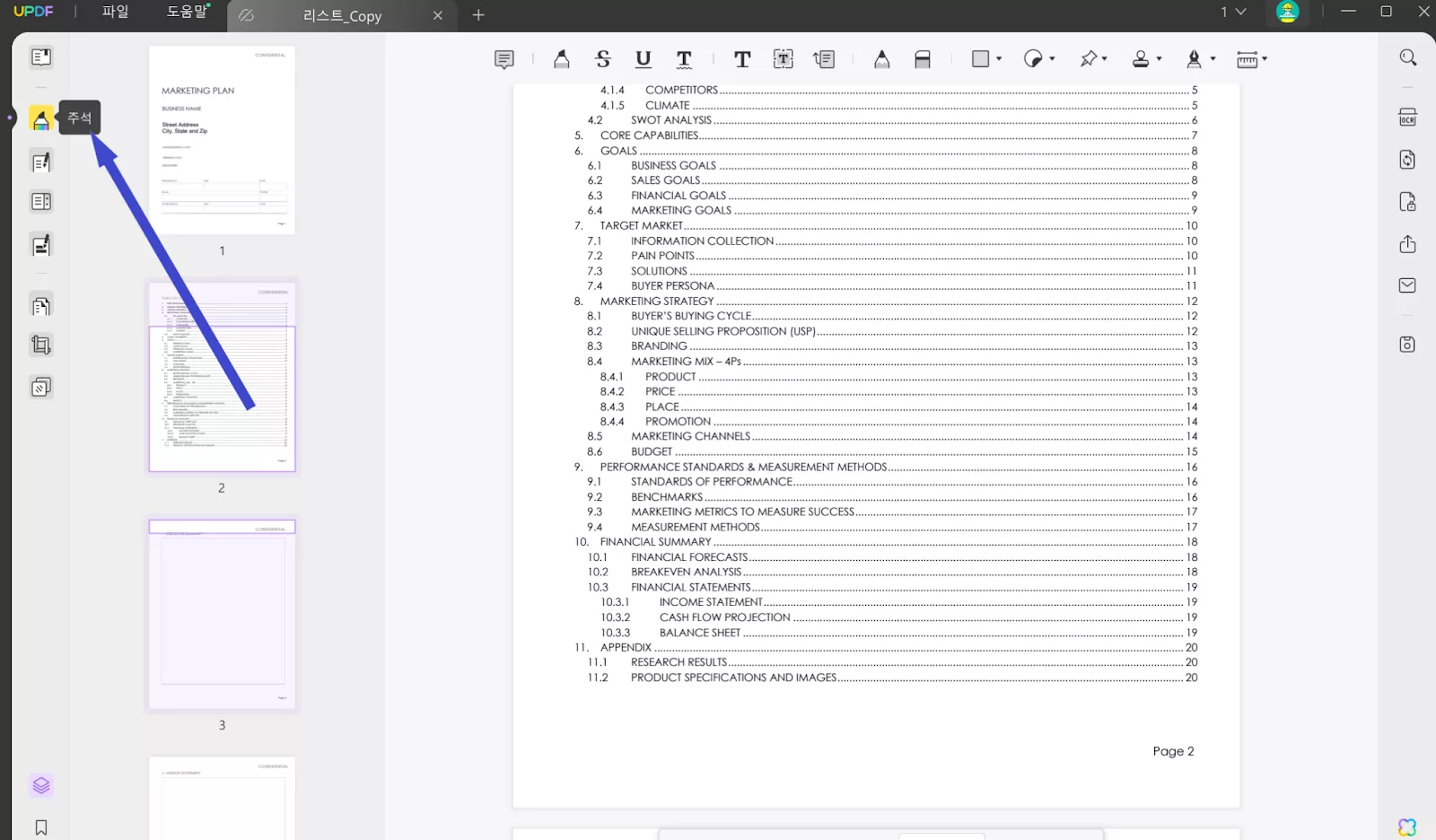Close the 리스트_Copy tab
1436x840 pixels.
click(x=438, y=15)
